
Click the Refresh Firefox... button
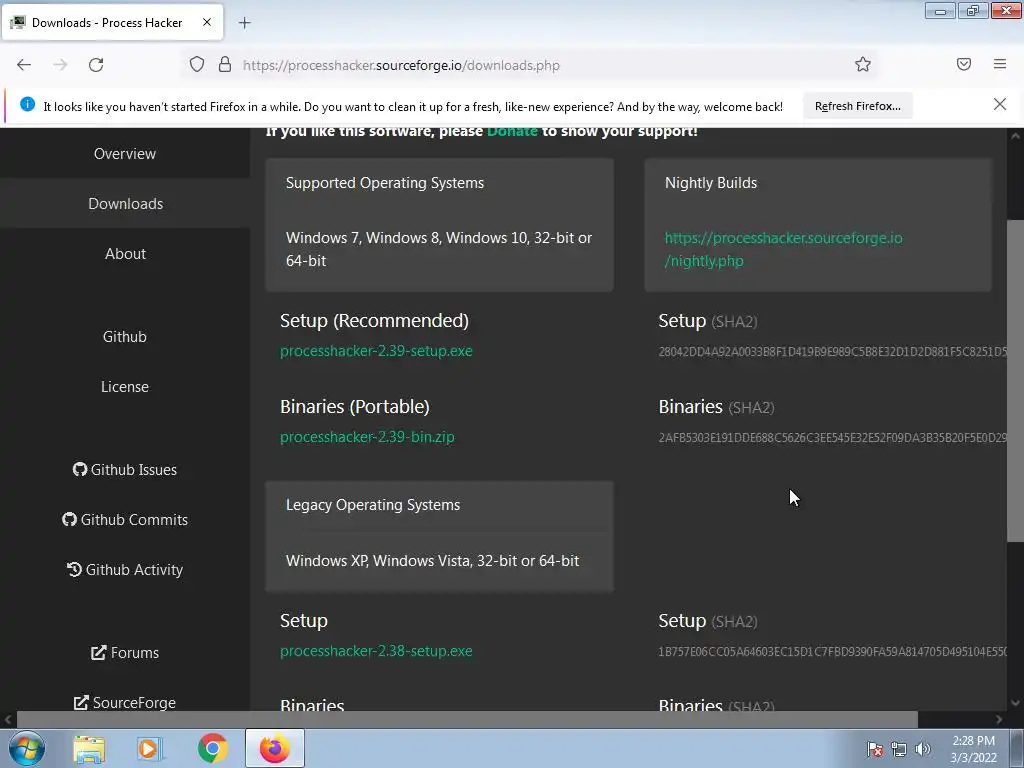857,106
